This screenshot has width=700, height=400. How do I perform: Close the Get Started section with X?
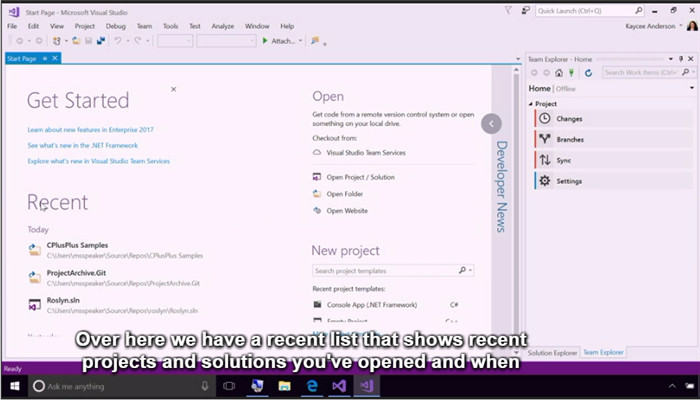(x=173, y=89)
